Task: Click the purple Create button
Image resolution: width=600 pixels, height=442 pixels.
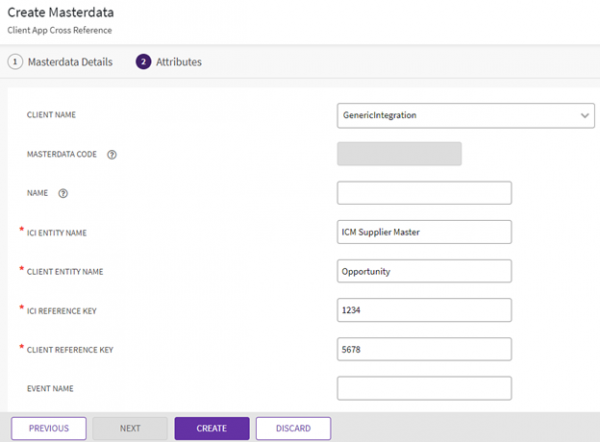Action: click(x=211, y=428)
